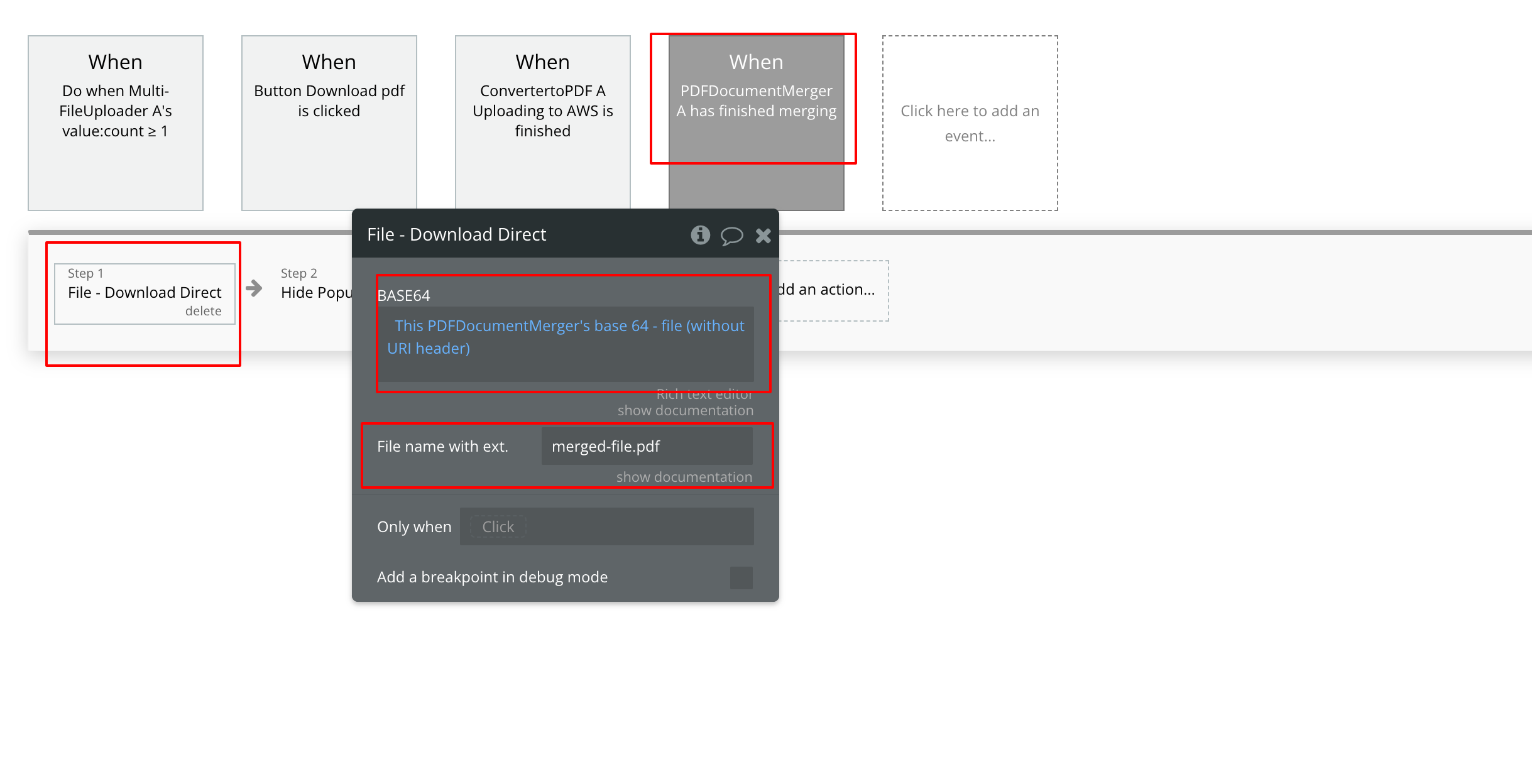
Task: Open the comment bubble icon in popup header
Action: tap(731, 236)
